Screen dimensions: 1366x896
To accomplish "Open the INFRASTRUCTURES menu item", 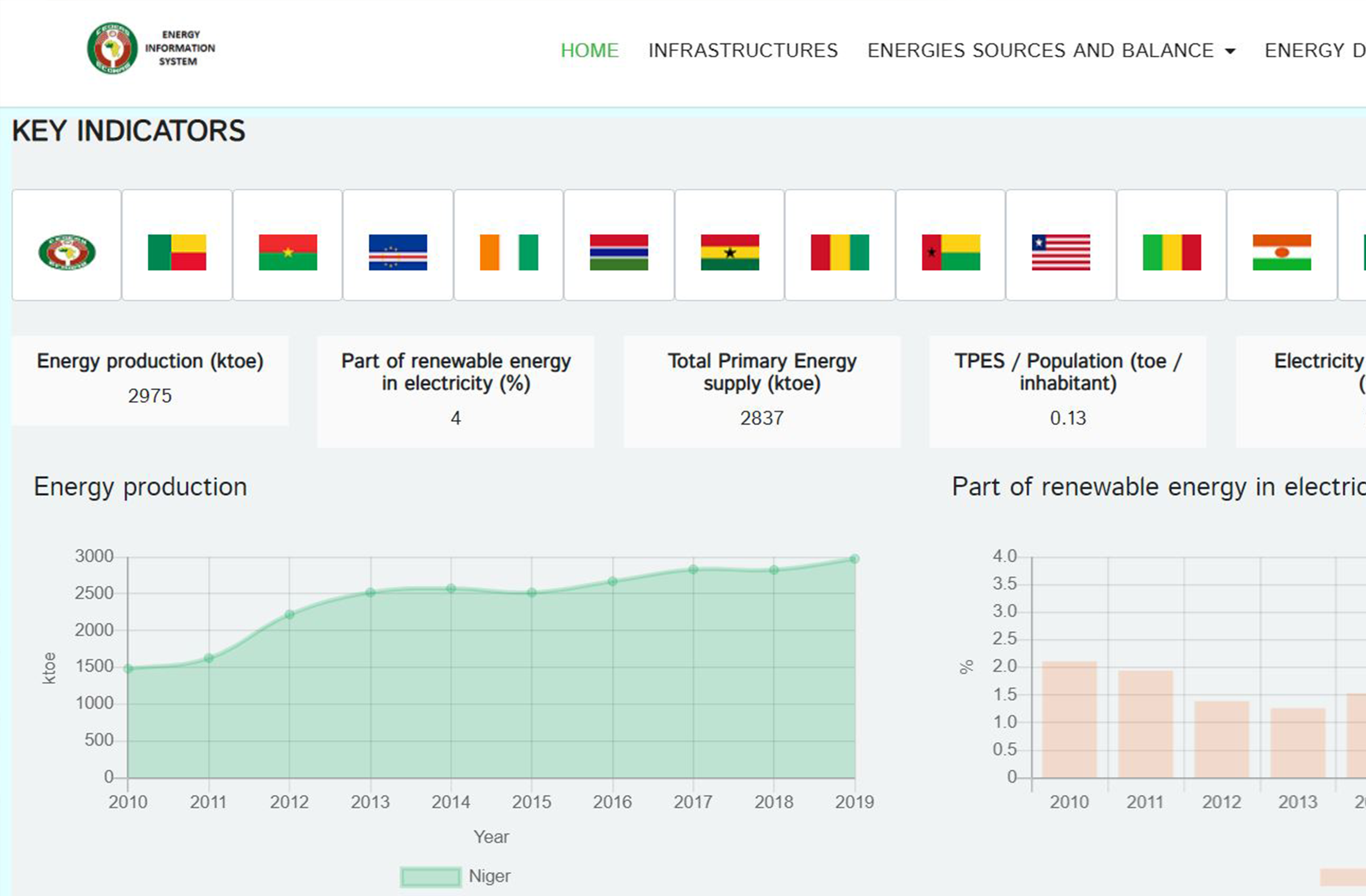I will pos(743,51).
